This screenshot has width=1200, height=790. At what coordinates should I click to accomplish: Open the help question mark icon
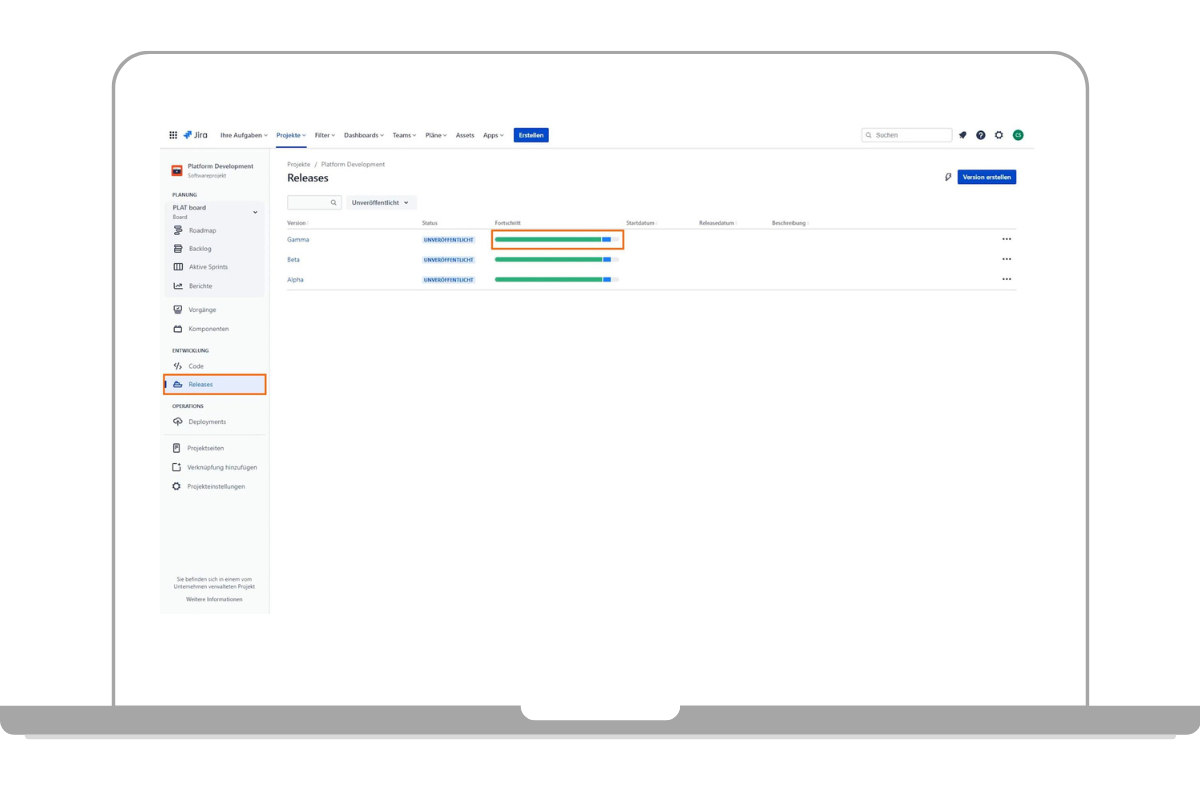(x=981, y=135)
